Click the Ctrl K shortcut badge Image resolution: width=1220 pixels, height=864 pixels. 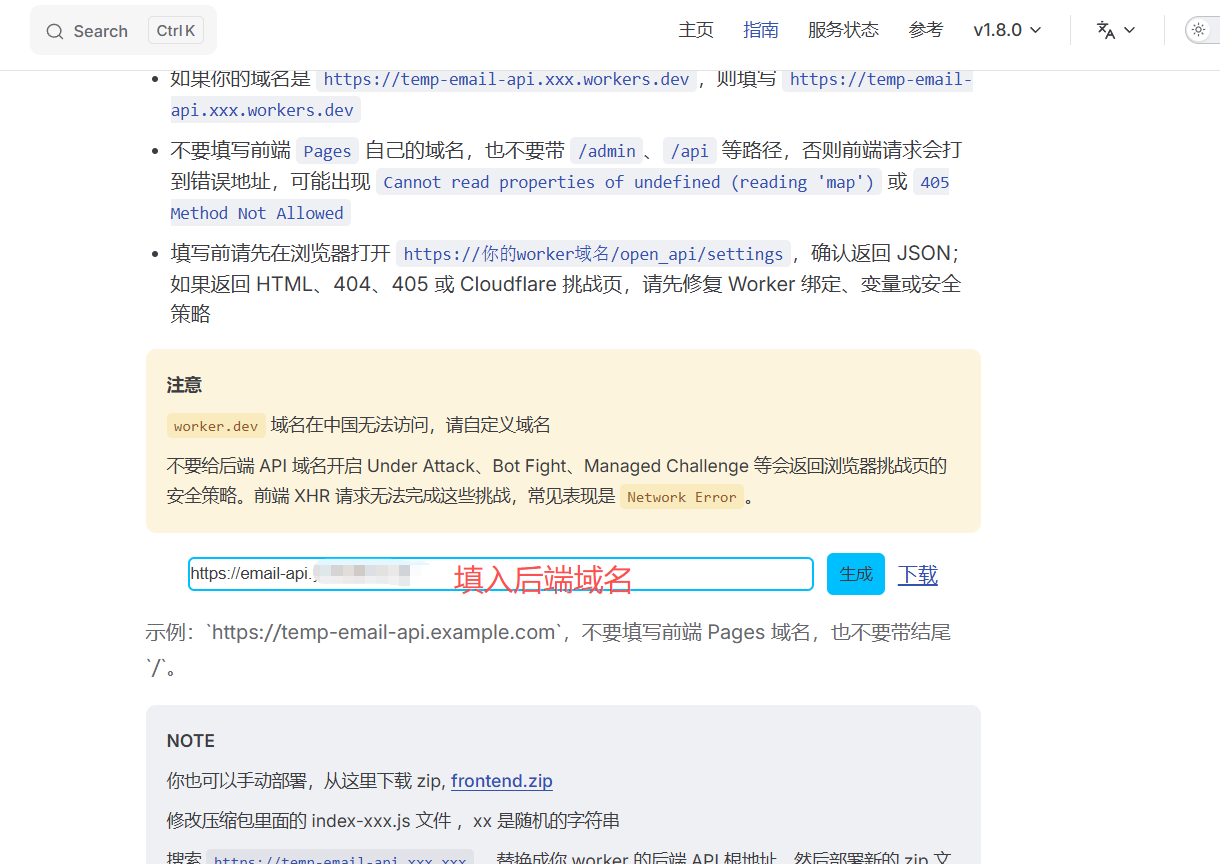point(176,31)
